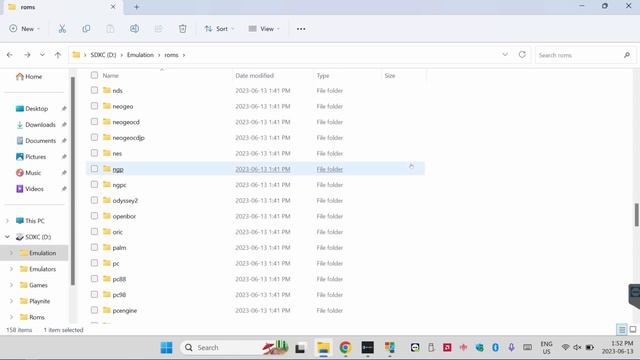Click the Rename icon in toolbar
640x360 pixels.
(x=134, y=29)
